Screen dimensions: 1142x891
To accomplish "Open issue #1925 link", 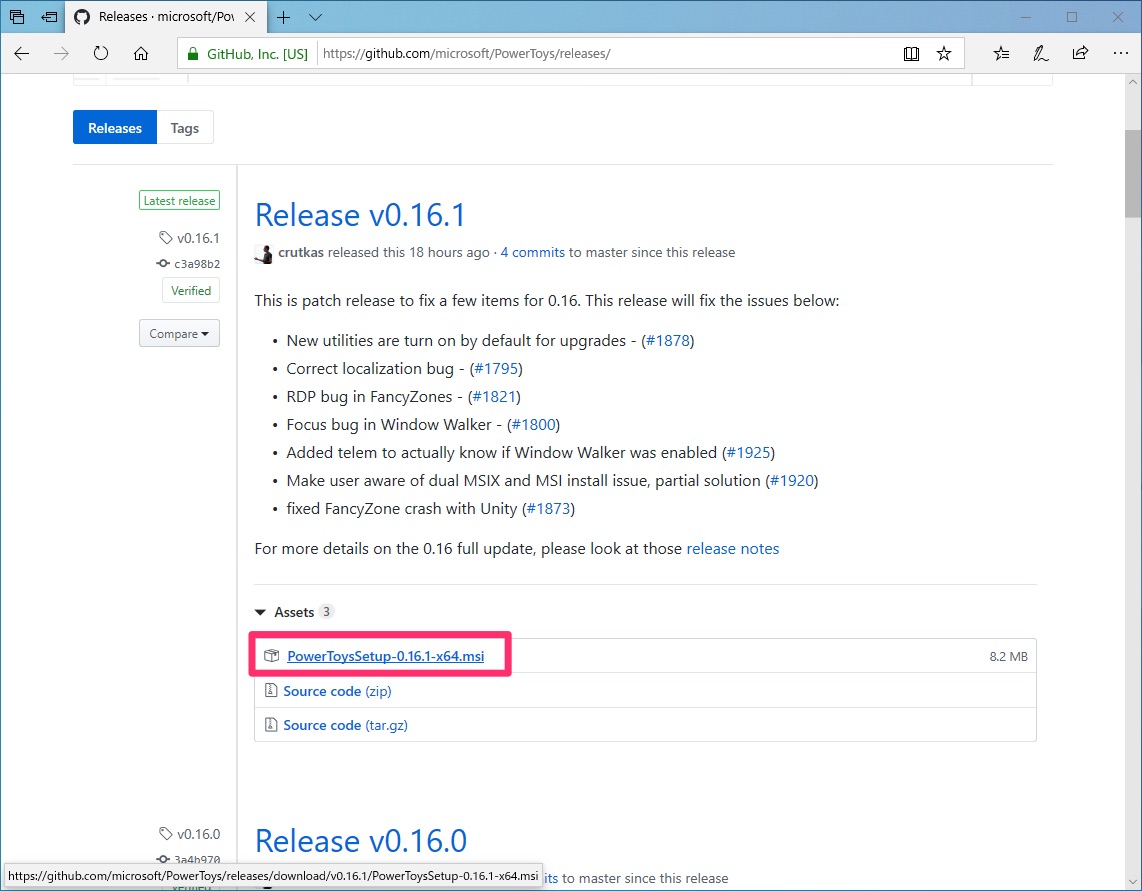I will click(749, 452).
